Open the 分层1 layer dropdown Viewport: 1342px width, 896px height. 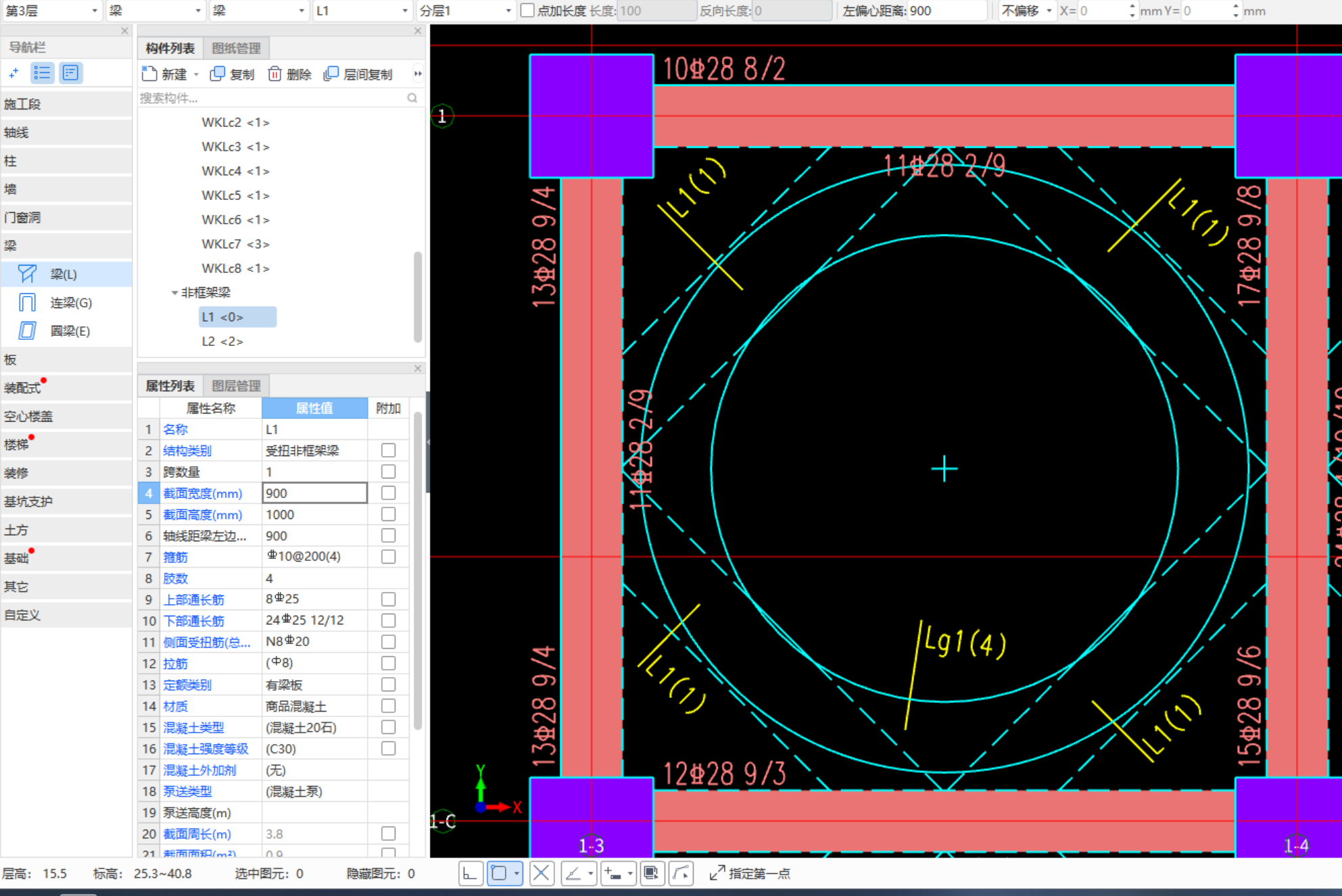click(x=466, y=10)
